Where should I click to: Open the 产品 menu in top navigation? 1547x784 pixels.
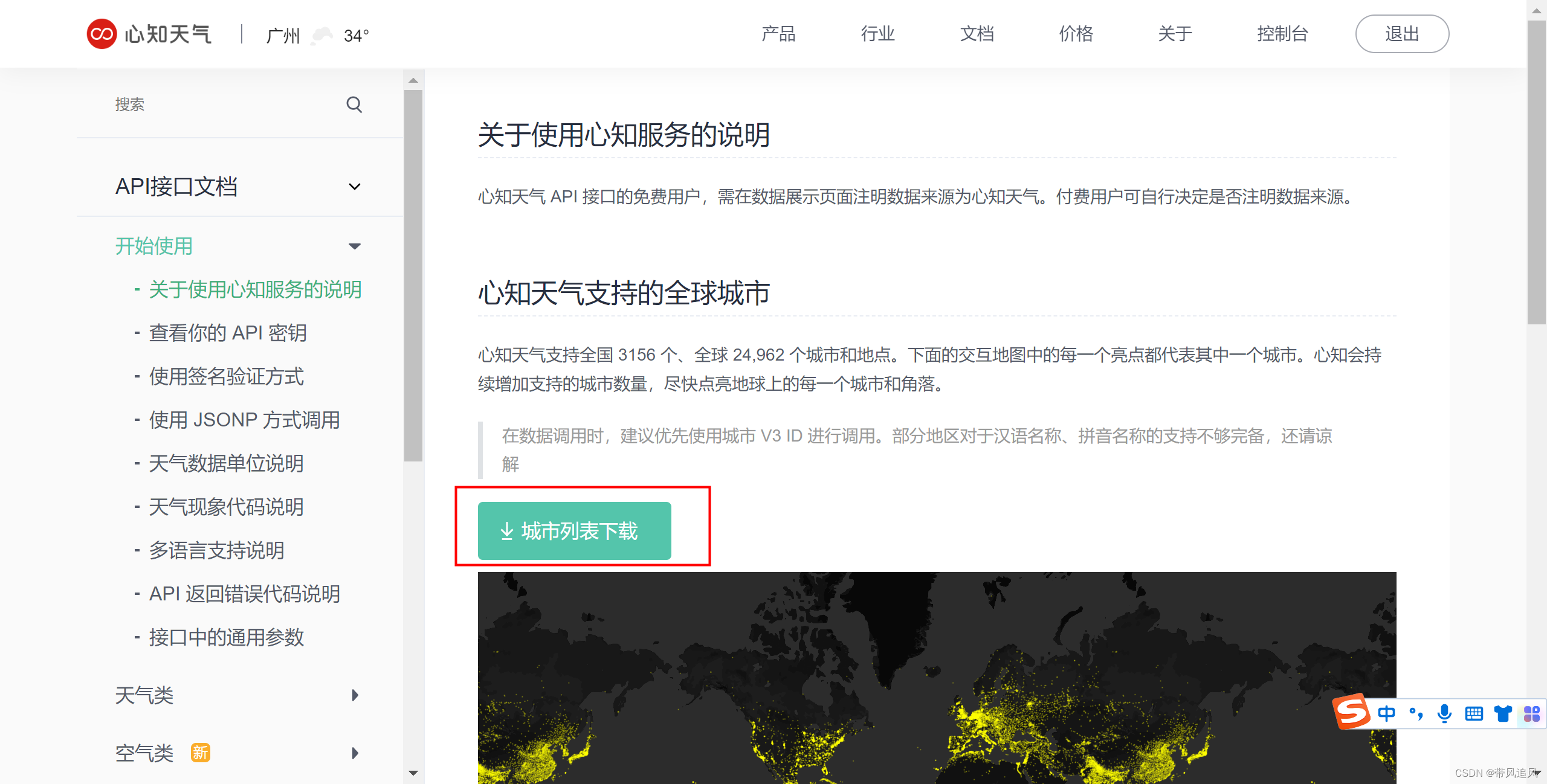[778, 34]
